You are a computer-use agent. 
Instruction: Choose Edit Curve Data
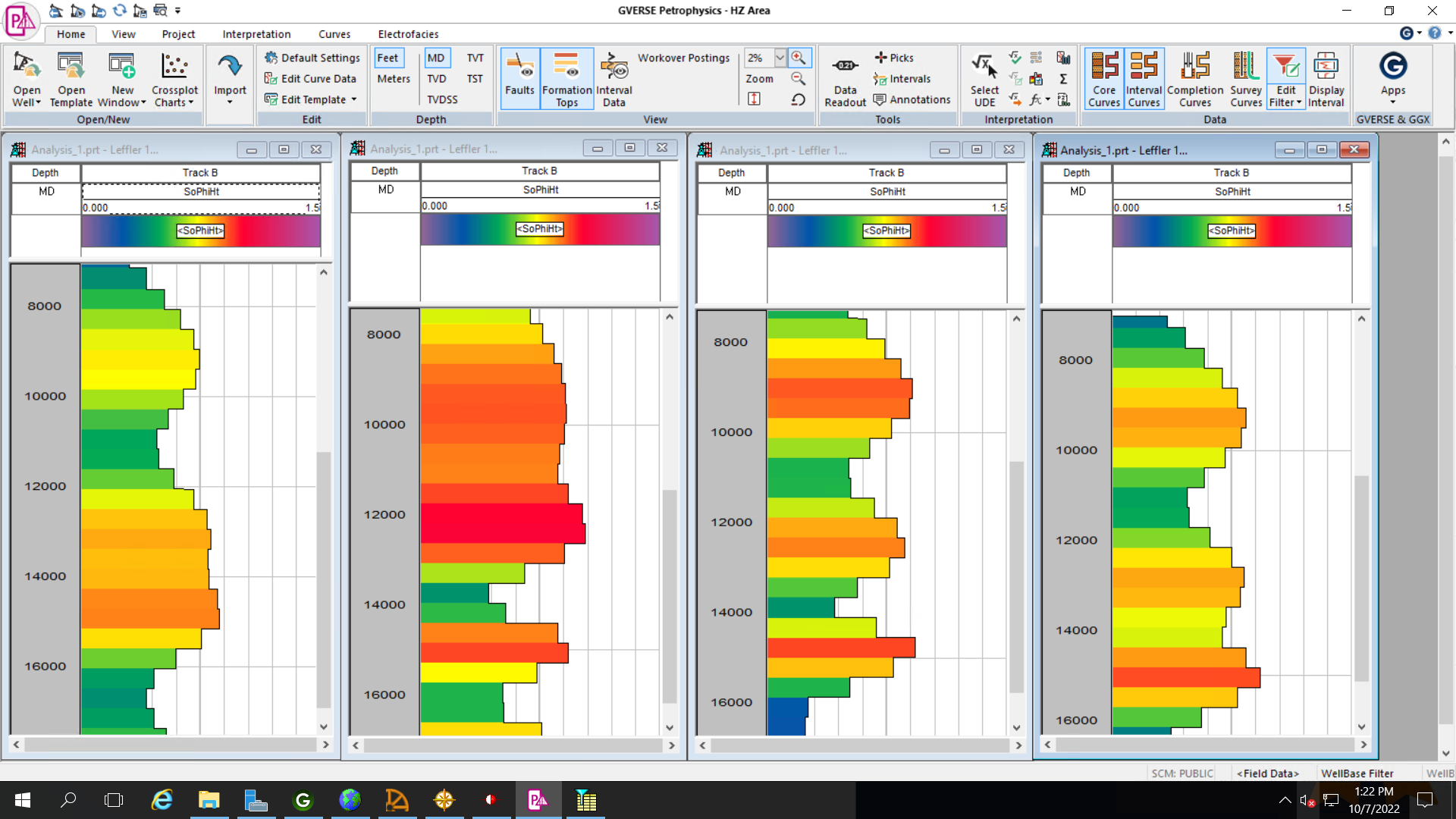310,79
